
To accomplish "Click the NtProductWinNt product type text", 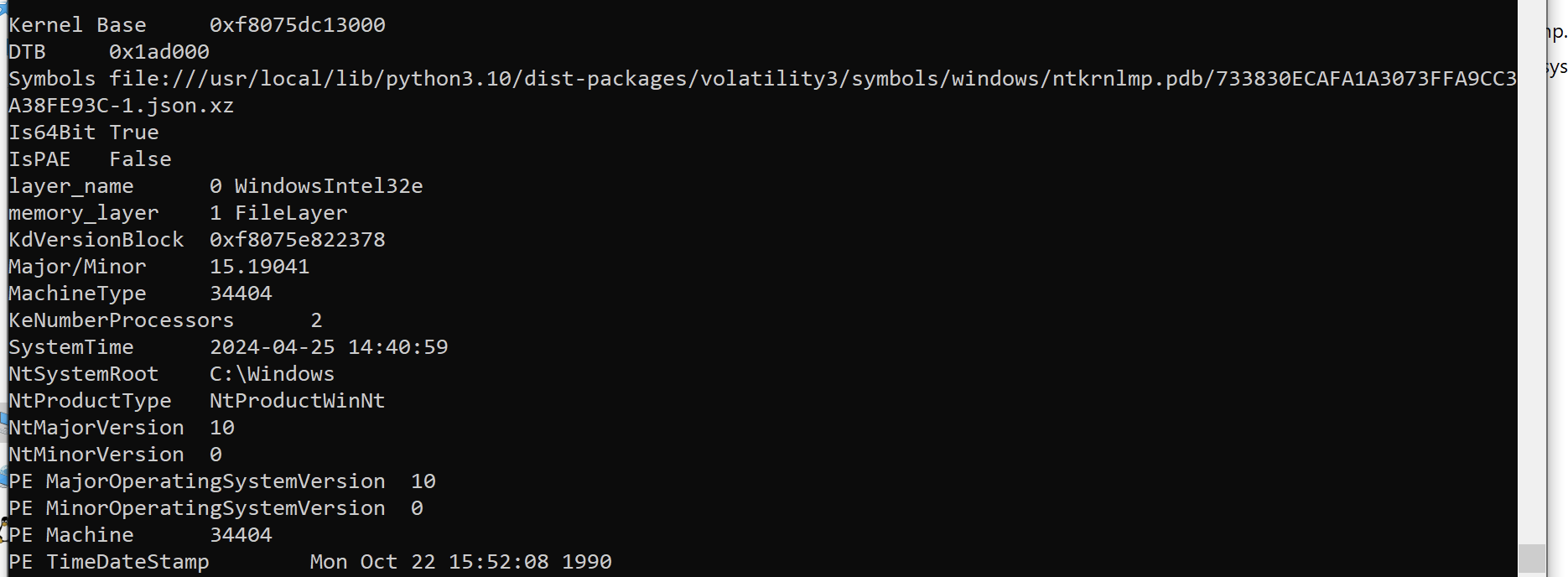I will (298, 401).
